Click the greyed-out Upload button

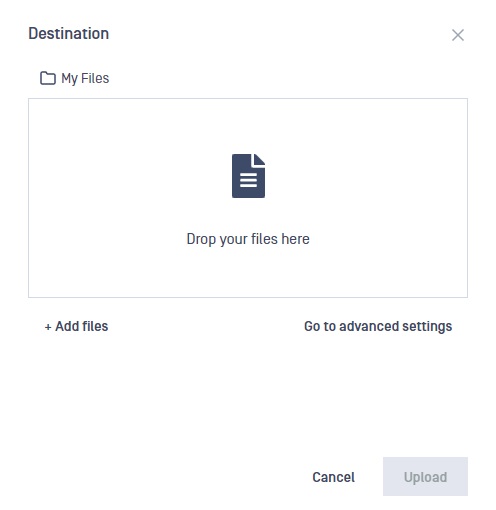click(x=425, y=477)
